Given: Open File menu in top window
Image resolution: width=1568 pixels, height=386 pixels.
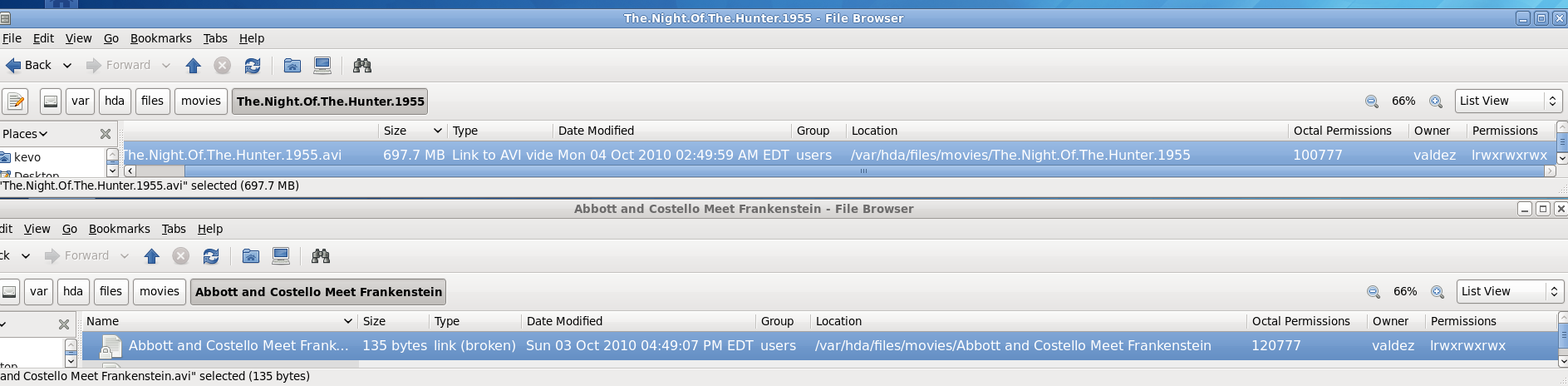Looking at the screenshot, I should [x=12, y=38].
